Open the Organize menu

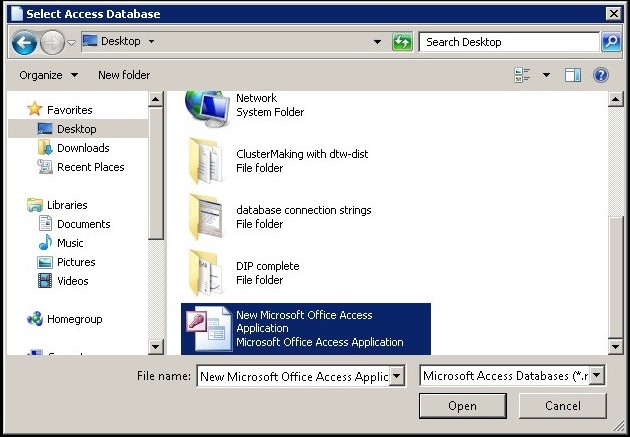[x=49, y=75]
